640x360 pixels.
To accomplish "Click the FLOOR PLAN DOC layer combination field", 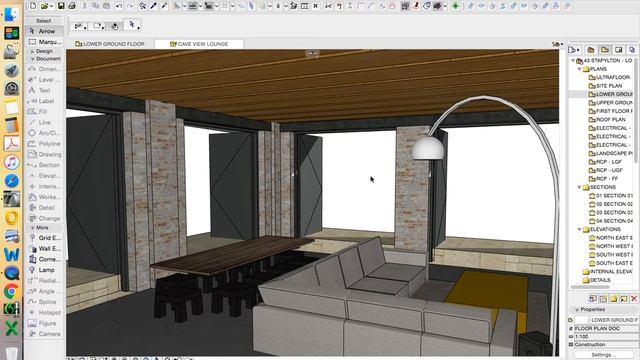I will (606, 329).
